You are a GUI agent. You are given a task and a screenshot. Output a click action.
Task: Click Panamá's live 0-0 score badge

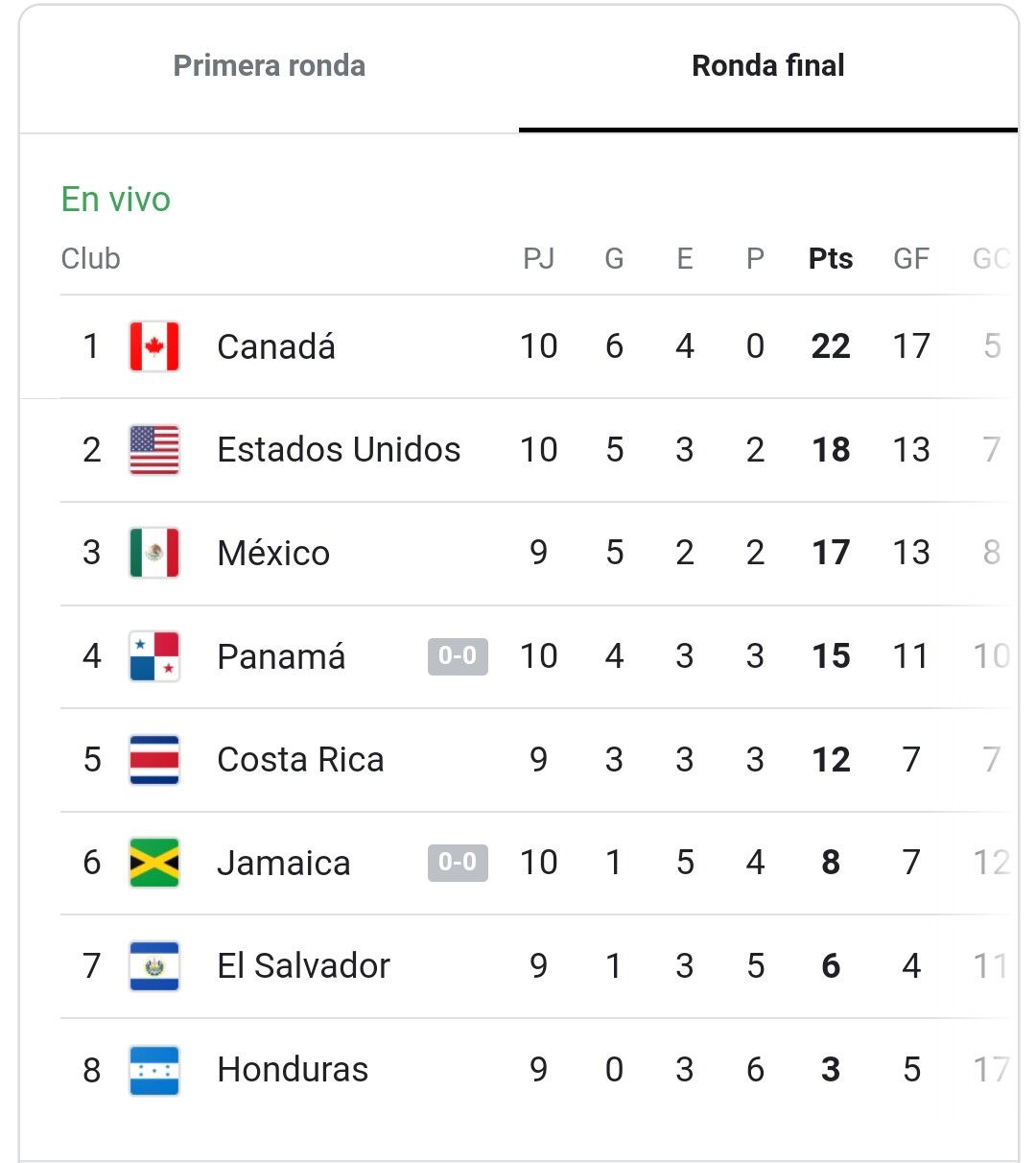pos(458,656)
